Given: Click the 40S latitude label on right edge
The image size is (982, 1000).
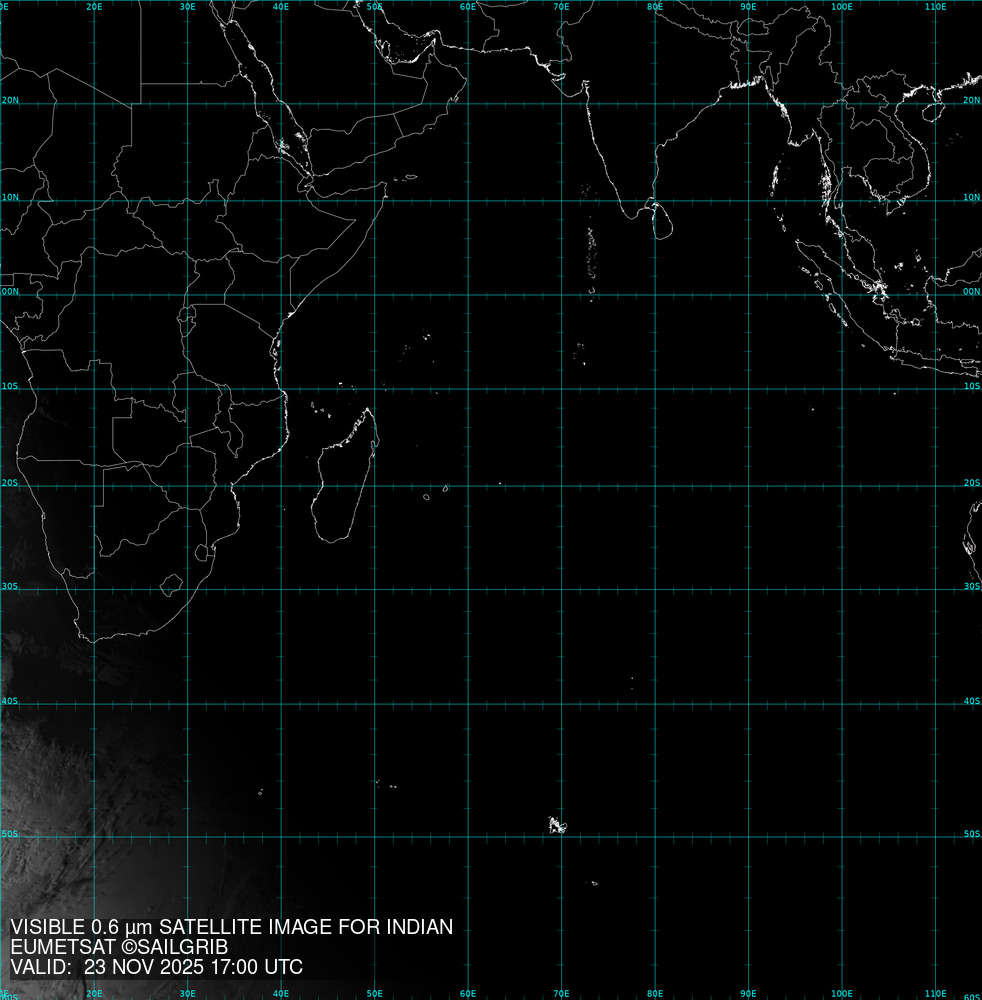Looking at the screenshot, I should pos(971,701).
